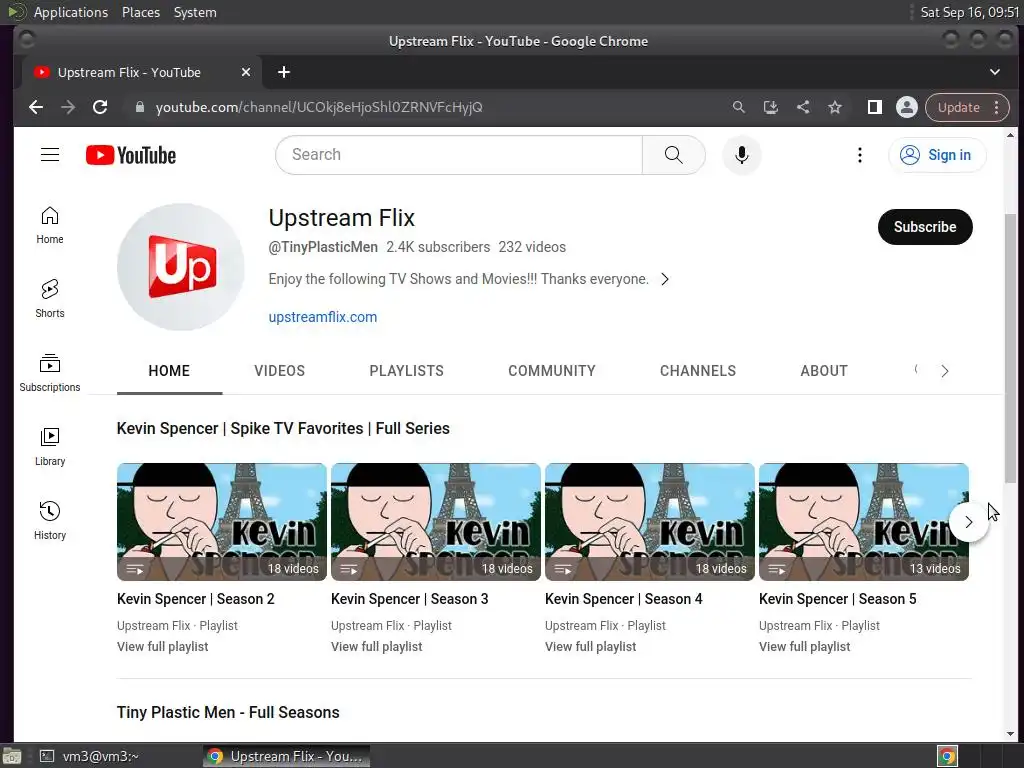This screenshot has height=768, width=1024.
Task: Click the YouTube logo
Action: tap(131, 155)
